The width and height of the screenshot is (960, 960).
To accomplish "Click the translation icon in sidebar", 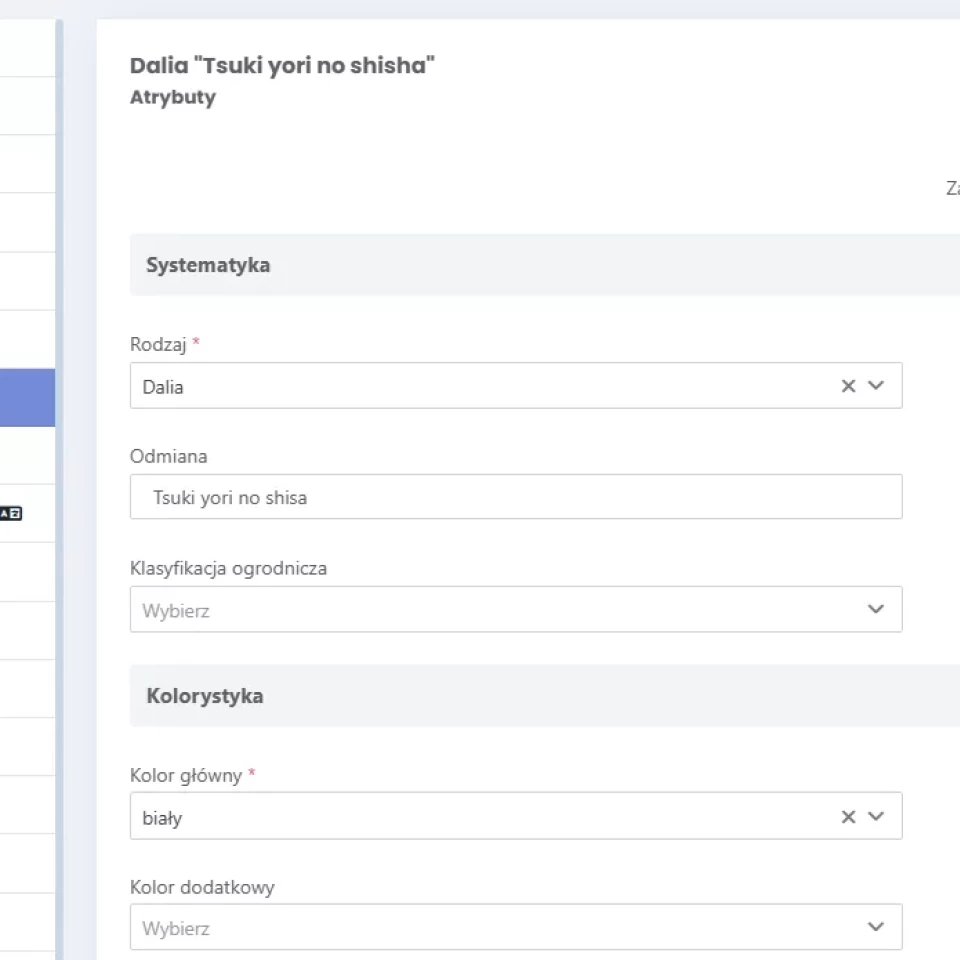I will (x=10, y=513).
